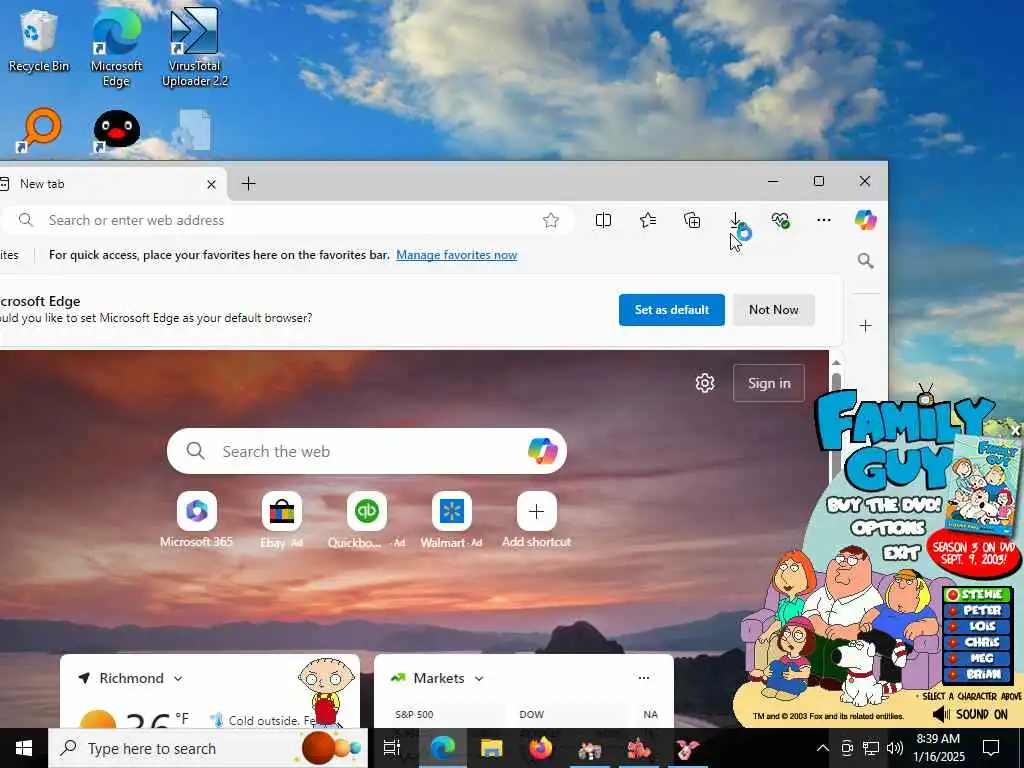Open the Microsoft 365 shortcut tile
The height and width of the screenshot is (768, 1024).
point(197,520)
